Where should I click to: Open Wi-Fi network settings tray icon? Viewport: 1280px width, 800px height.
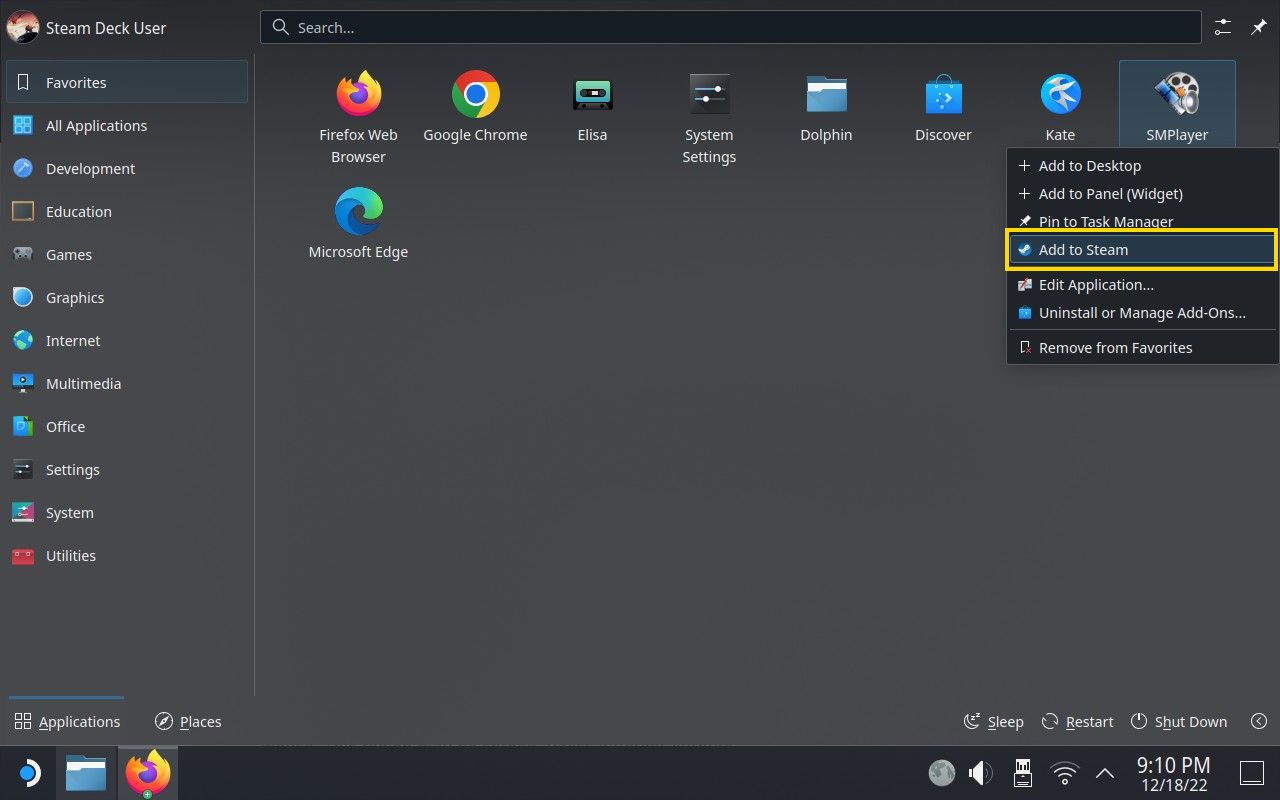click(1065, 773)
